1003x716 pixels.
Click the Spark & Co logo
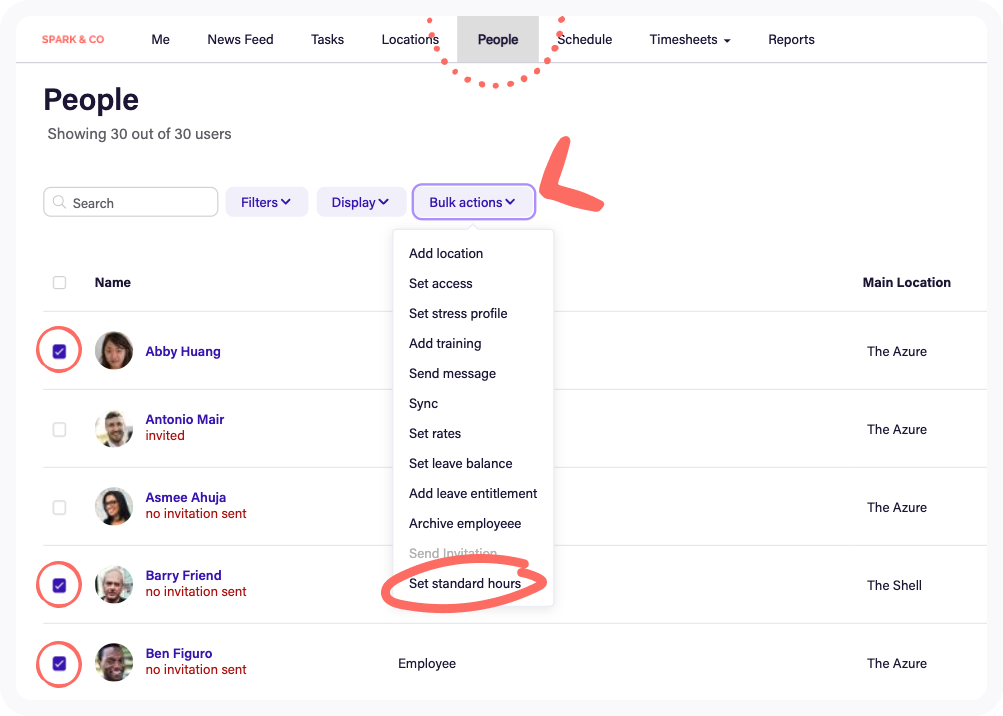pyautogui.click(x=73, y=40)
